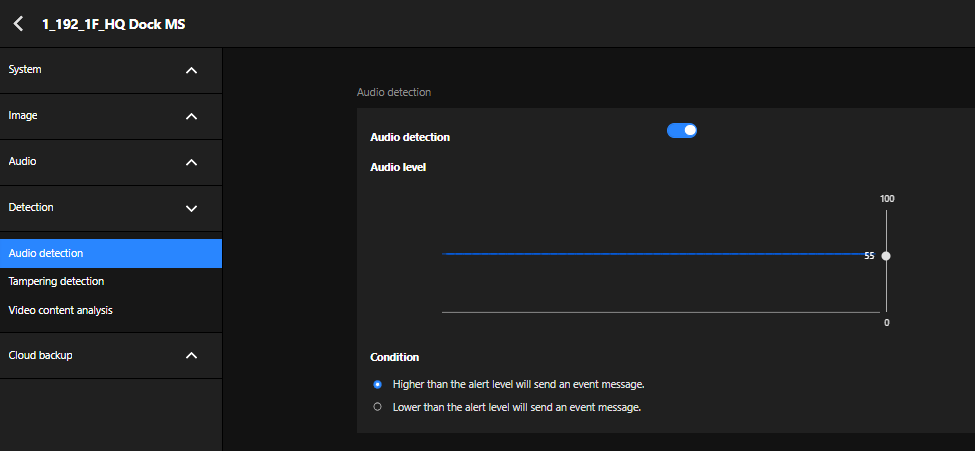This screenshot has height=451, width=975.
Task: Expand the Image settings section label
Action: point(23,116)
